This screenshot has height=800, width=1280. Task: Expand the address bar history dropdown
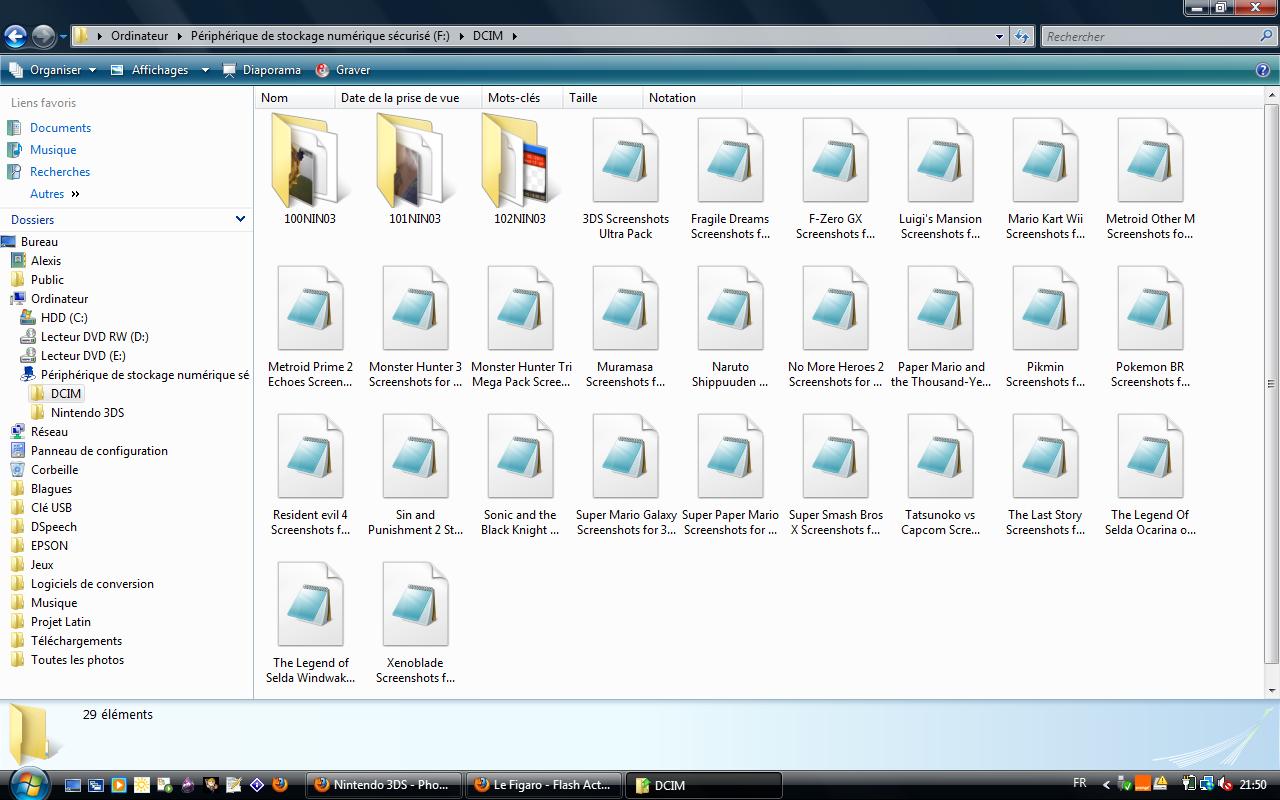coord(999,37)
